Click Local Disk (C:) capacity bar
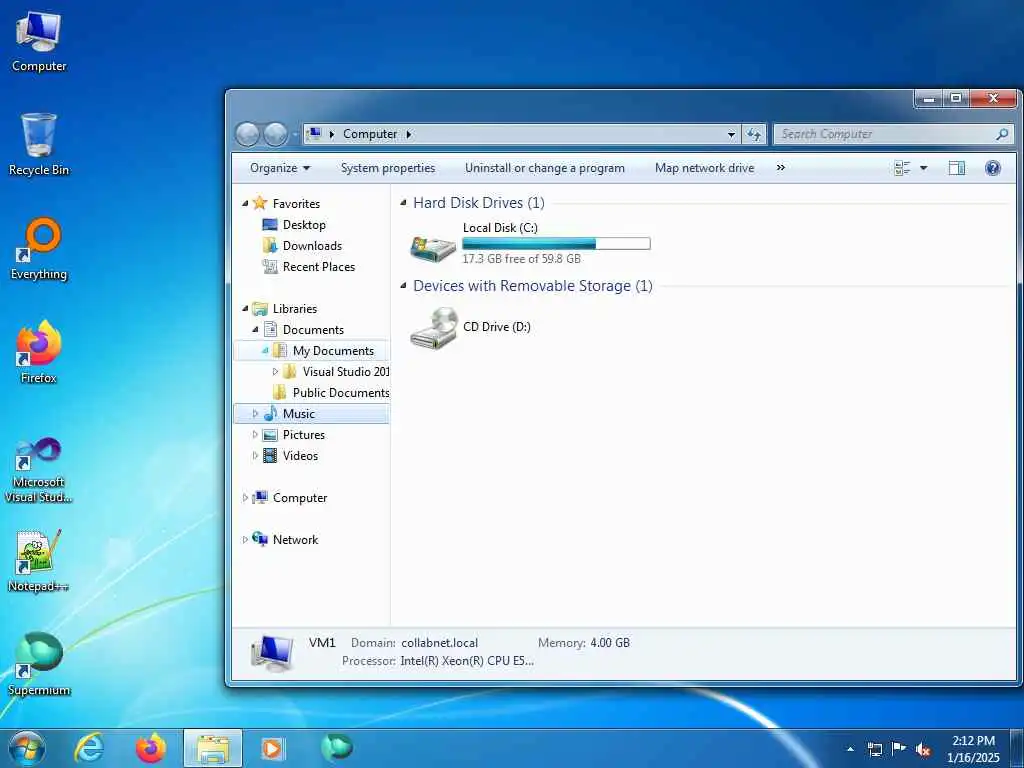 click(556, 244)
